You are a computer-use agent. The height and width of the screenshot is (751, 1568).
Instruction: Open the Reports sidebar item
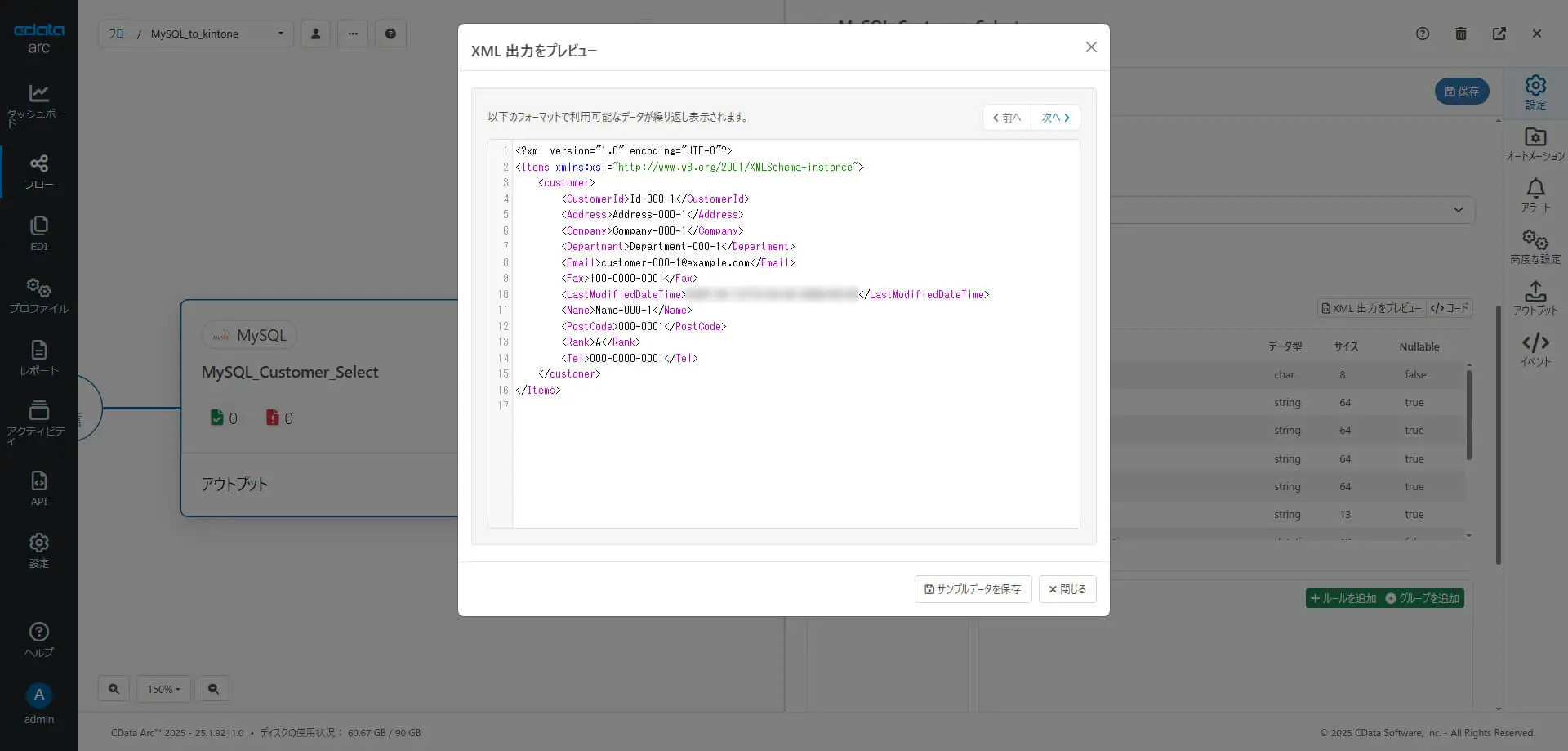pyautogui.click(x=38, y=358)
